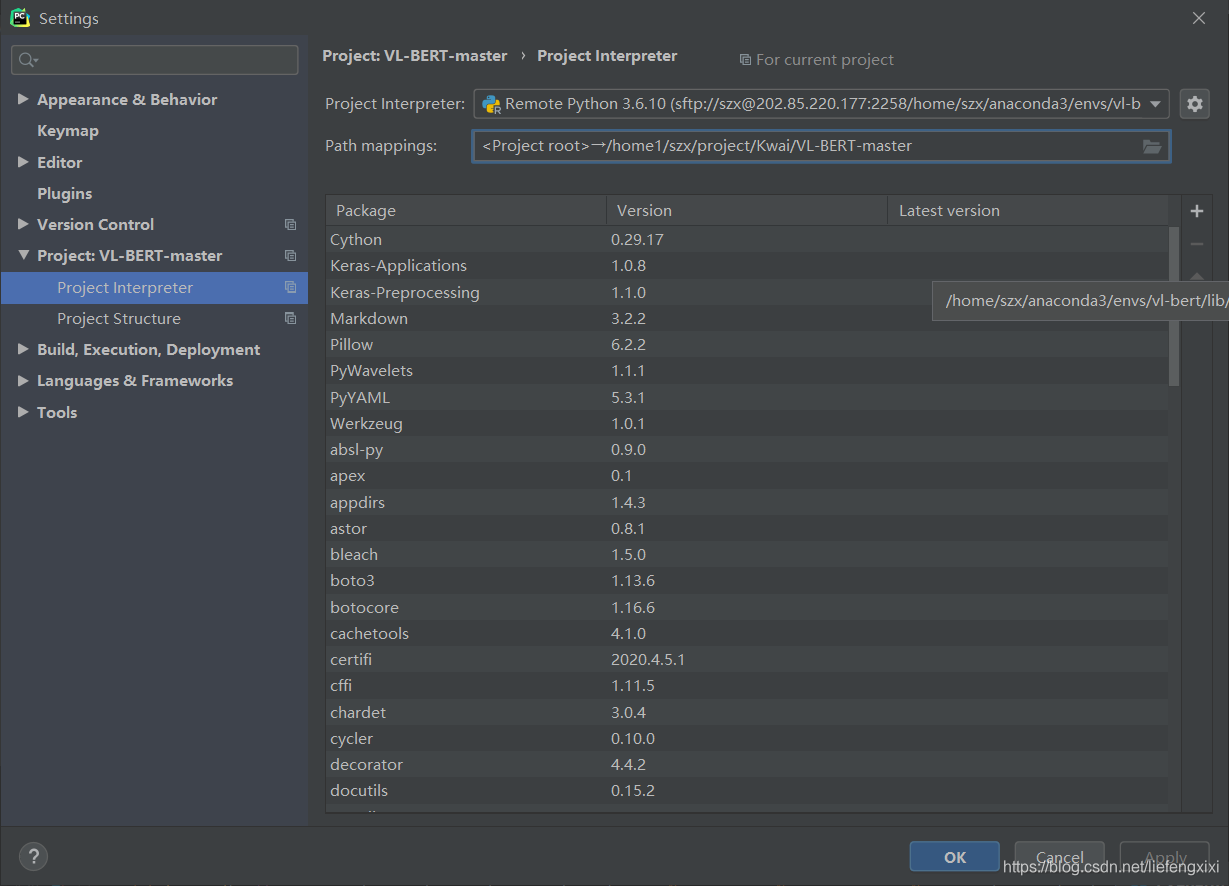Expand the Tools section
The height and width of the screenshot is (886, 1229).
click(x=23, y=412)
